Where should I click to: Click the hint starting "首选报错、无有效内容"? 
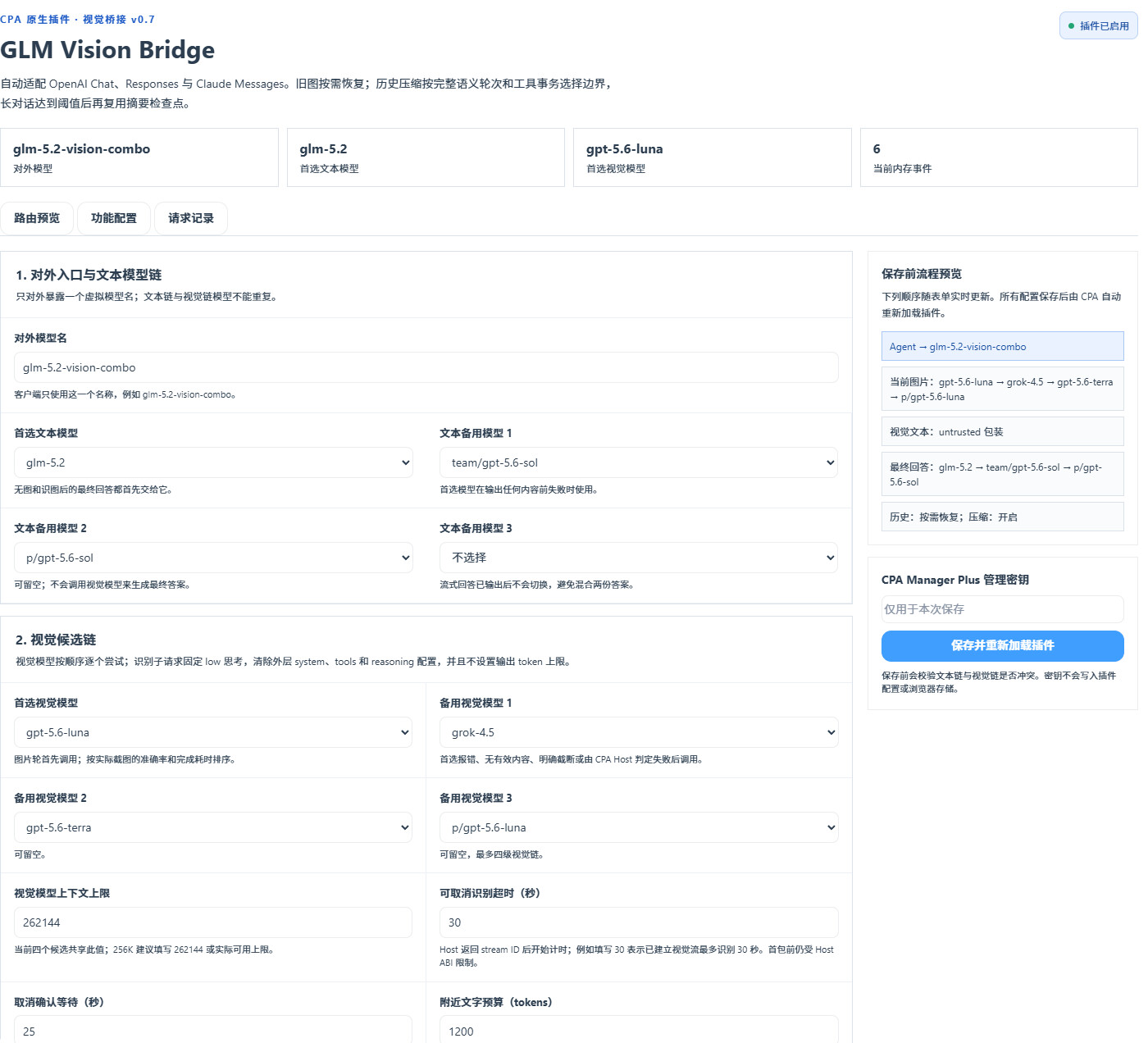(x=572, y=759)
